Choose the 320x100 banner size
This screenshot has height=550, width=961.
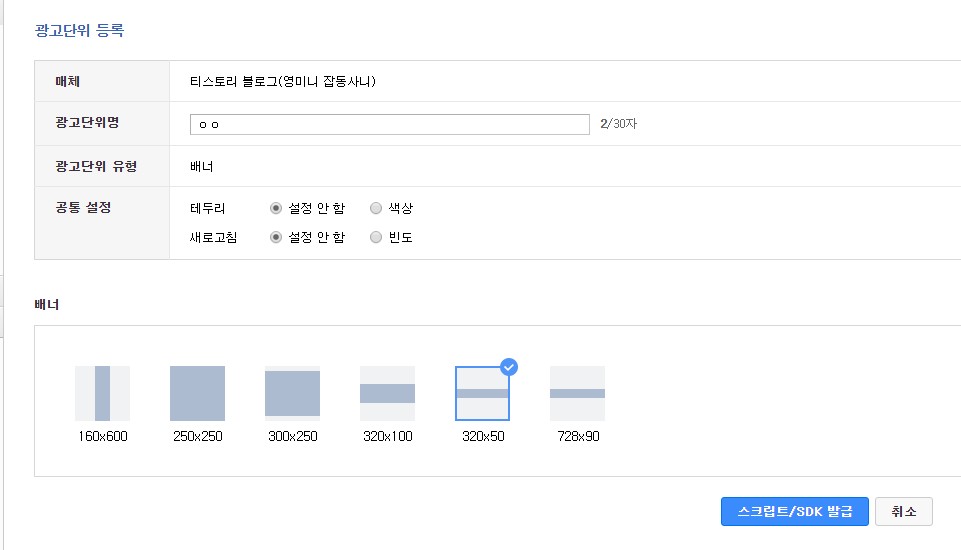point(387,393)
